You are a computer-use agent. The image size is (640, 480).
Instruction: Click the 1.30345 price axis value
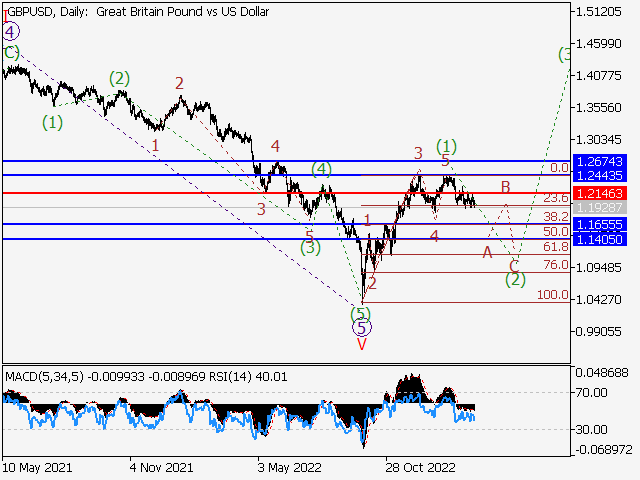tap(598, 140)
